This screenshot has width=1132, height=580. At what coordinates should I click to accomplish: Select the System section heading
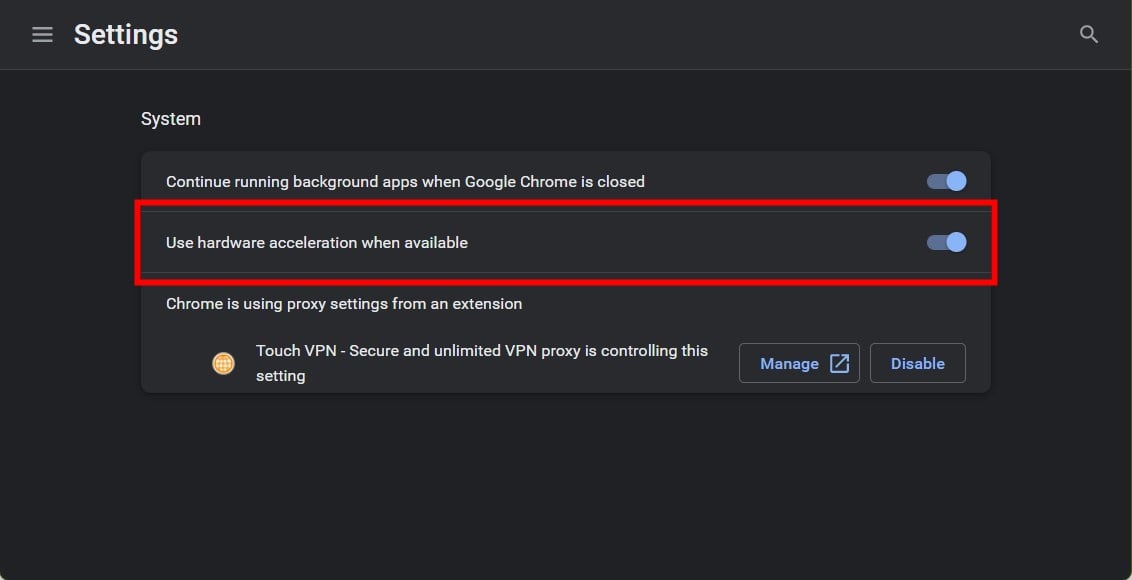tap(170, 119)
